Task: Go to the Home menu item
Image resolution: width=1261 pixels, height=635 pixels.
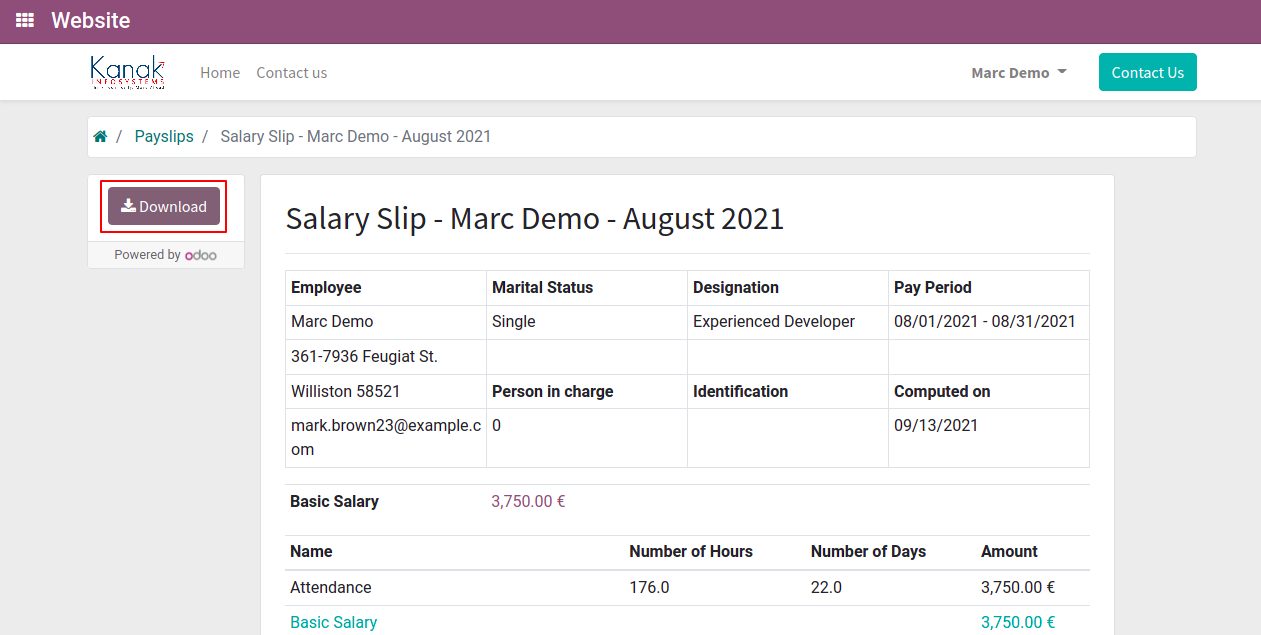Action: pyautogui.click(x=220, y=73)
